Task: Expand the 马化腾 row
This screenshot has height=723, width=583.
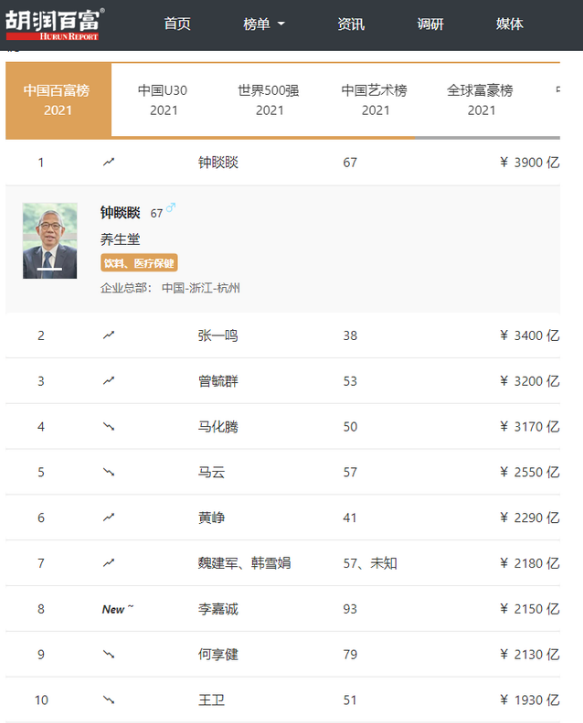Action: 283,427
